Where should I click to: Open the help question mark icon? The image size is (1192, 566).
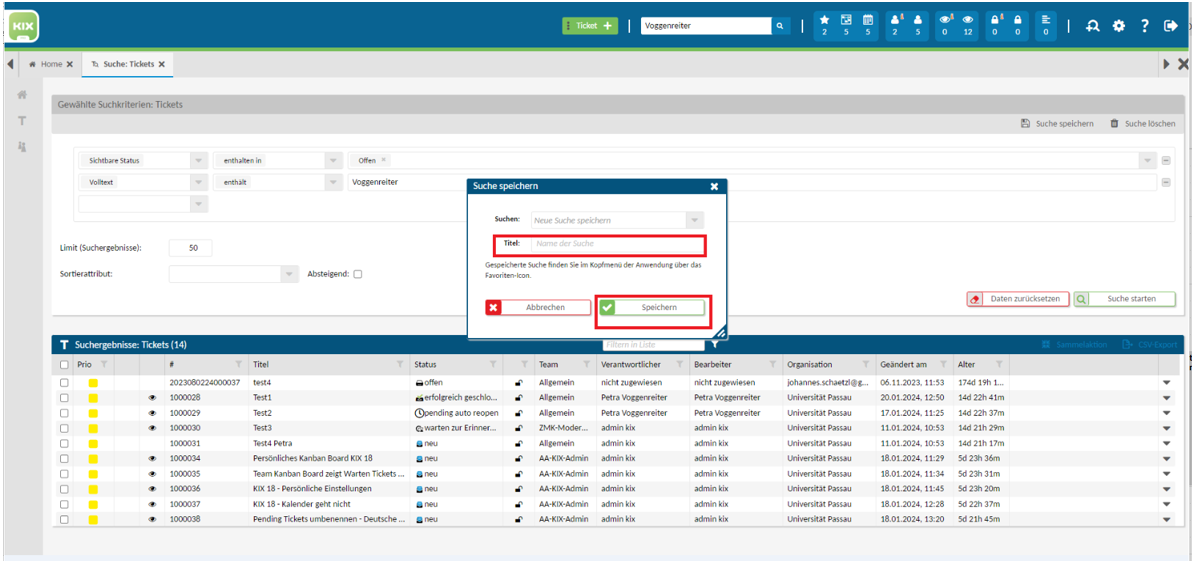click(x=1144, y=26)
